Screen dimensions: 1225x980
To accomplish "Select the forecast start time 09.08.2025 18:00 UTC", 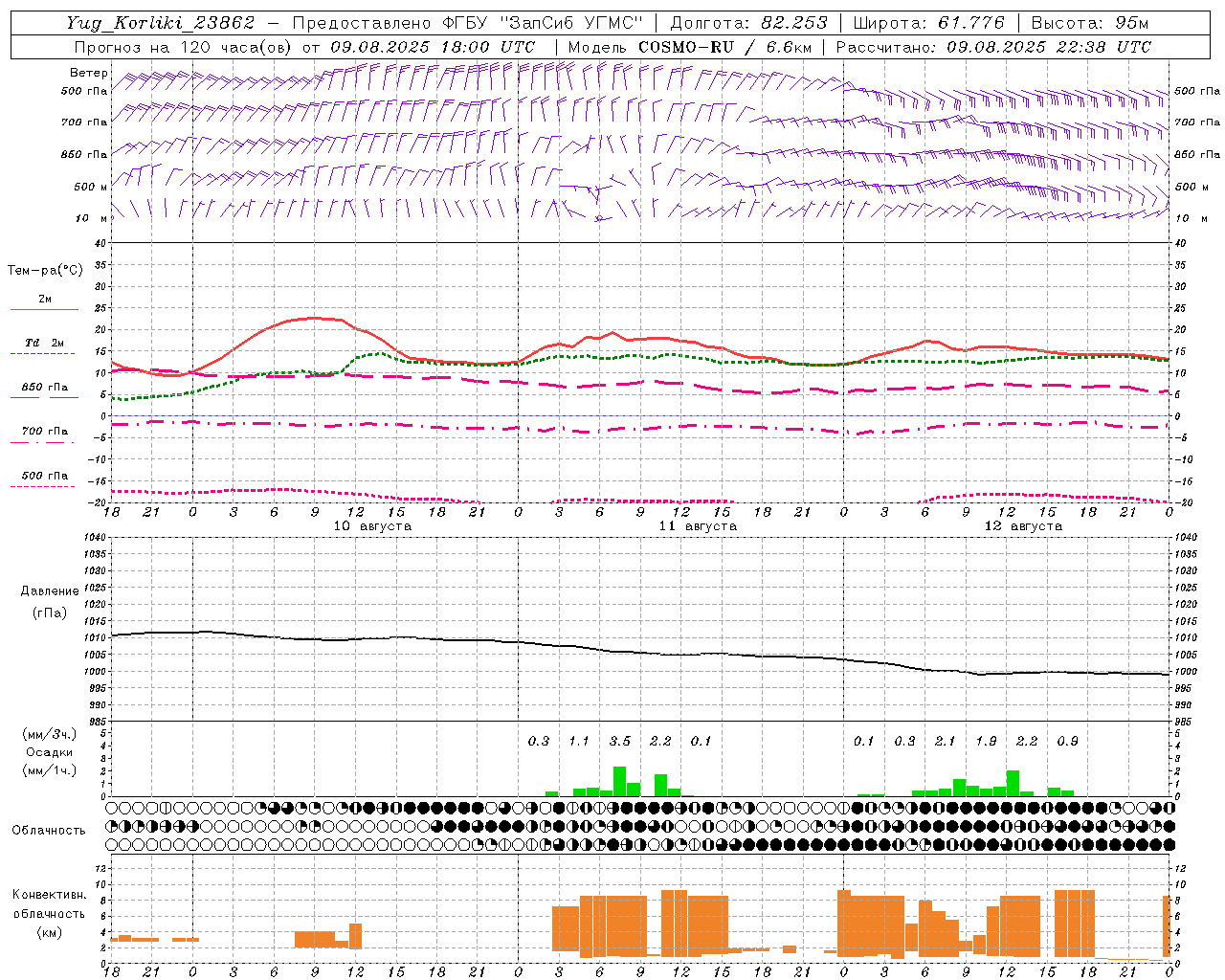I will click(x=433, y=47).
